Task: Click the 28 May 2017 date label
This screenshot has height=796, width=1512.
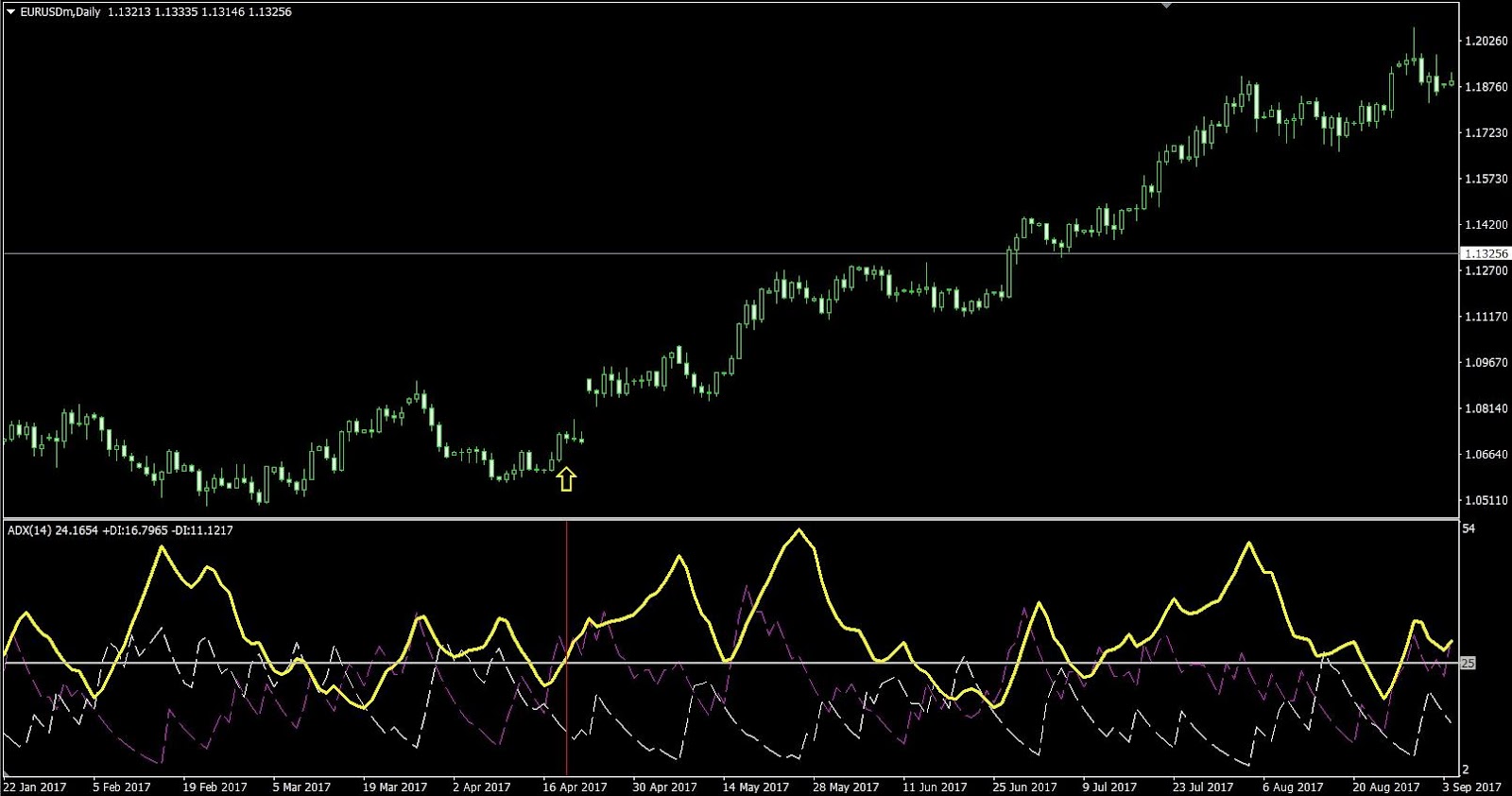Action: [846, 787]
